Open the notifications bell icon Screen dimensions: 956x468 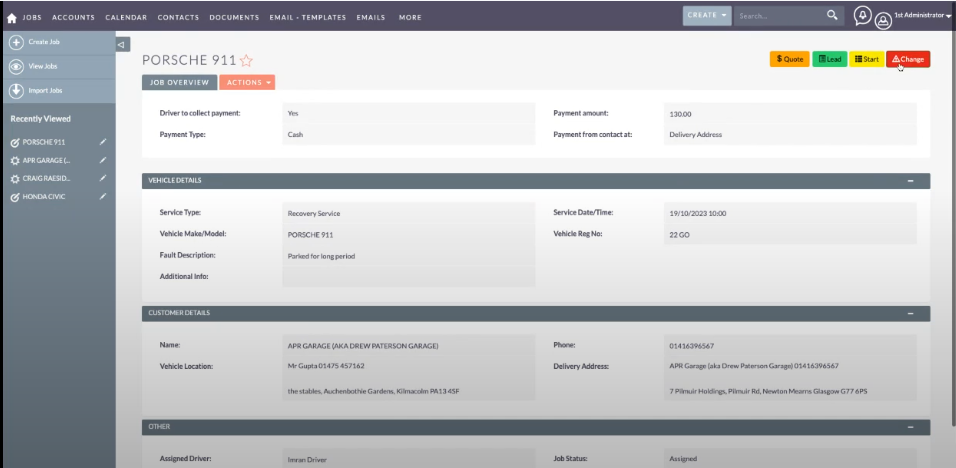(862, 16)
